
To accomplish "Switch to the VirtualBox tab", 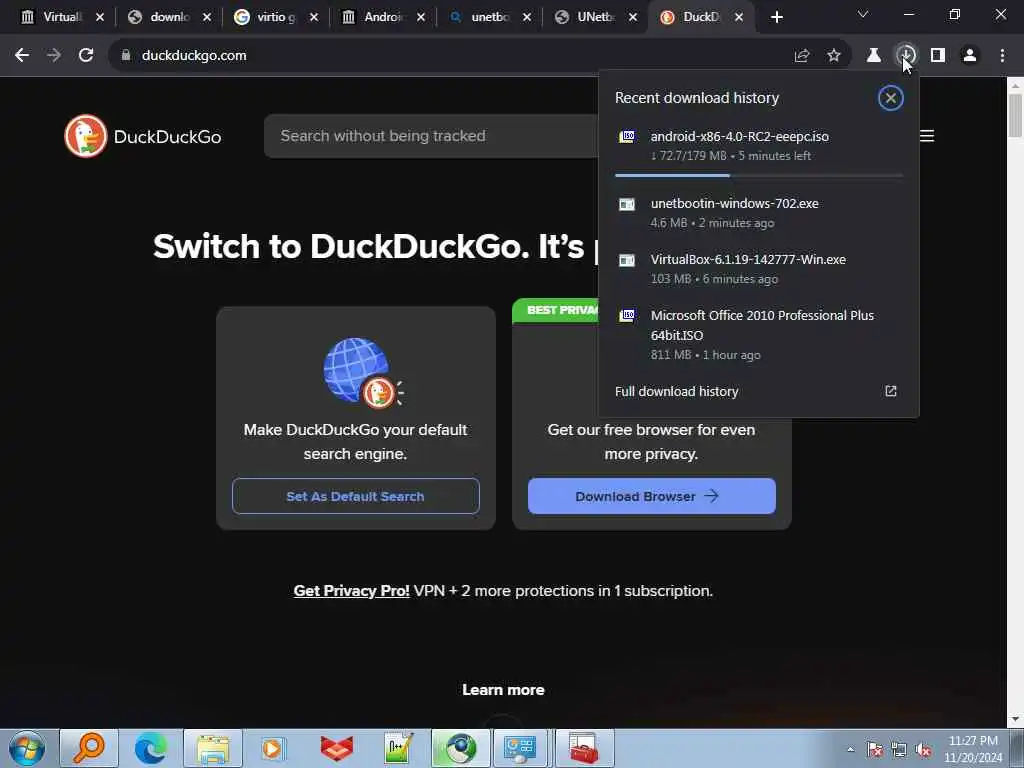I will (x=61, y=17).
